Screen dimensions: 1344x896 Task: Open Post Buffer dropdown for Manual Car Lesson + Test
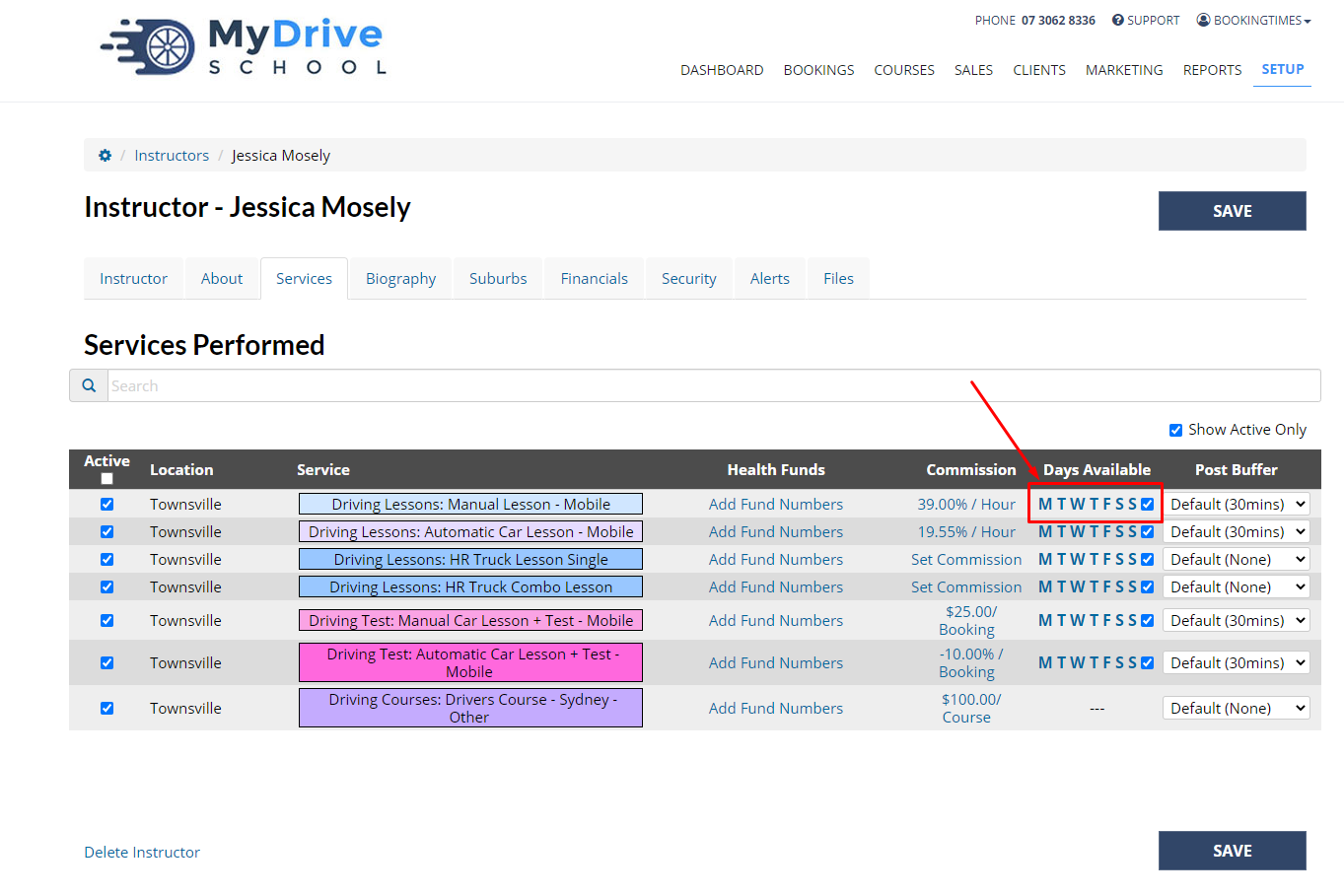1237,620
